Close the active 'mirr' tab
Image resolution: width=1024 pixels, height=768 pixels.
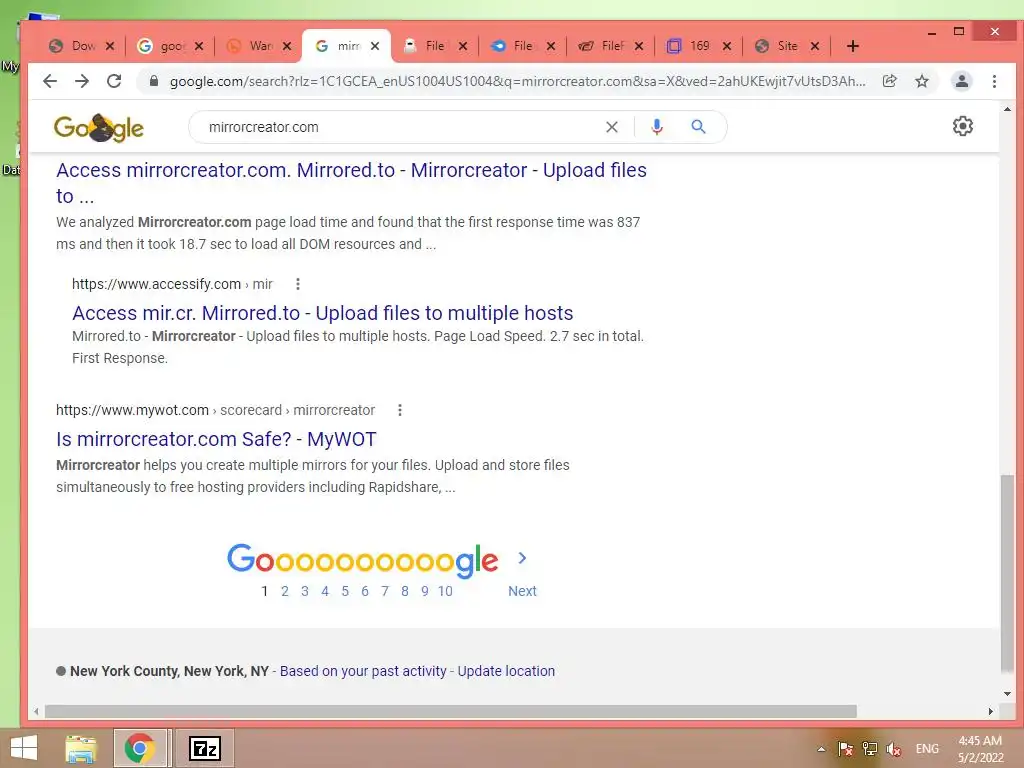point(375,46)
